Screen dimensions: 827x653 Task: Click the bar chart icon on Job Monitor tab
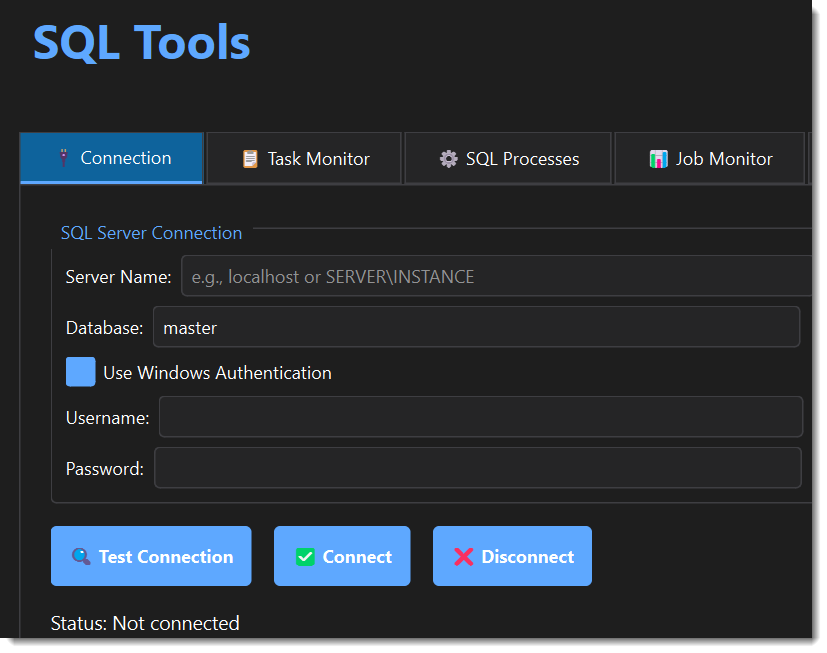659,157
